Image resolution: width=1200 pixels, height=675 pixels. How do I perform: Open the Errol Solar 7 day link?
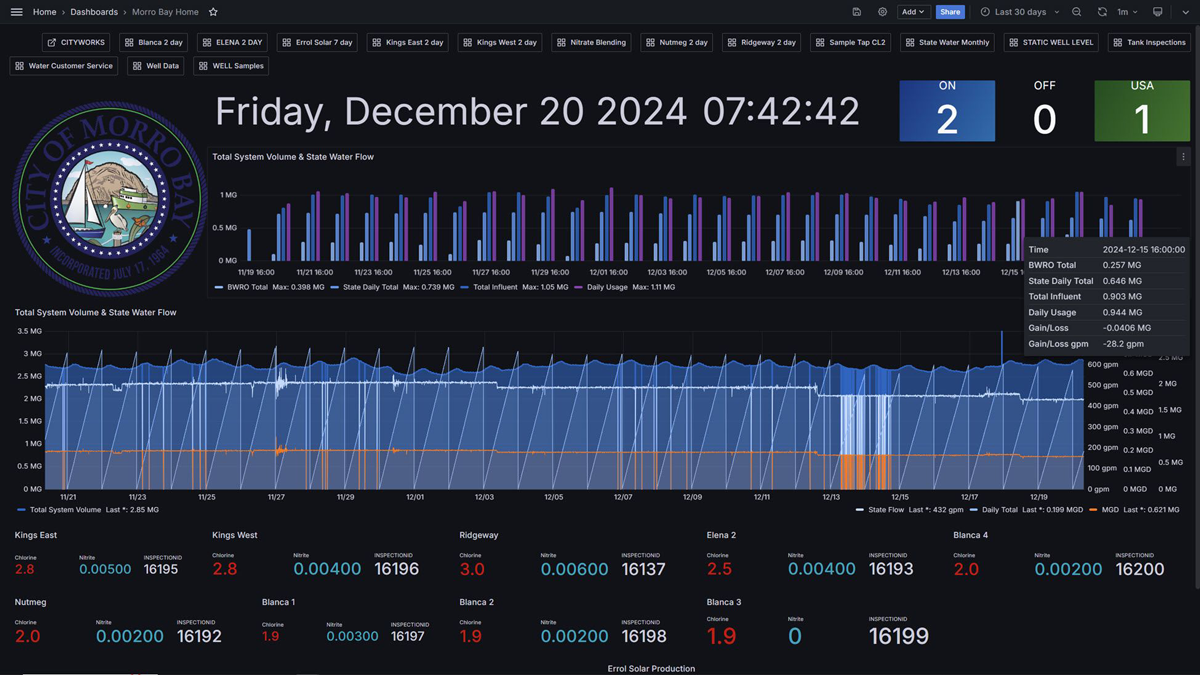tap(317, 43)
